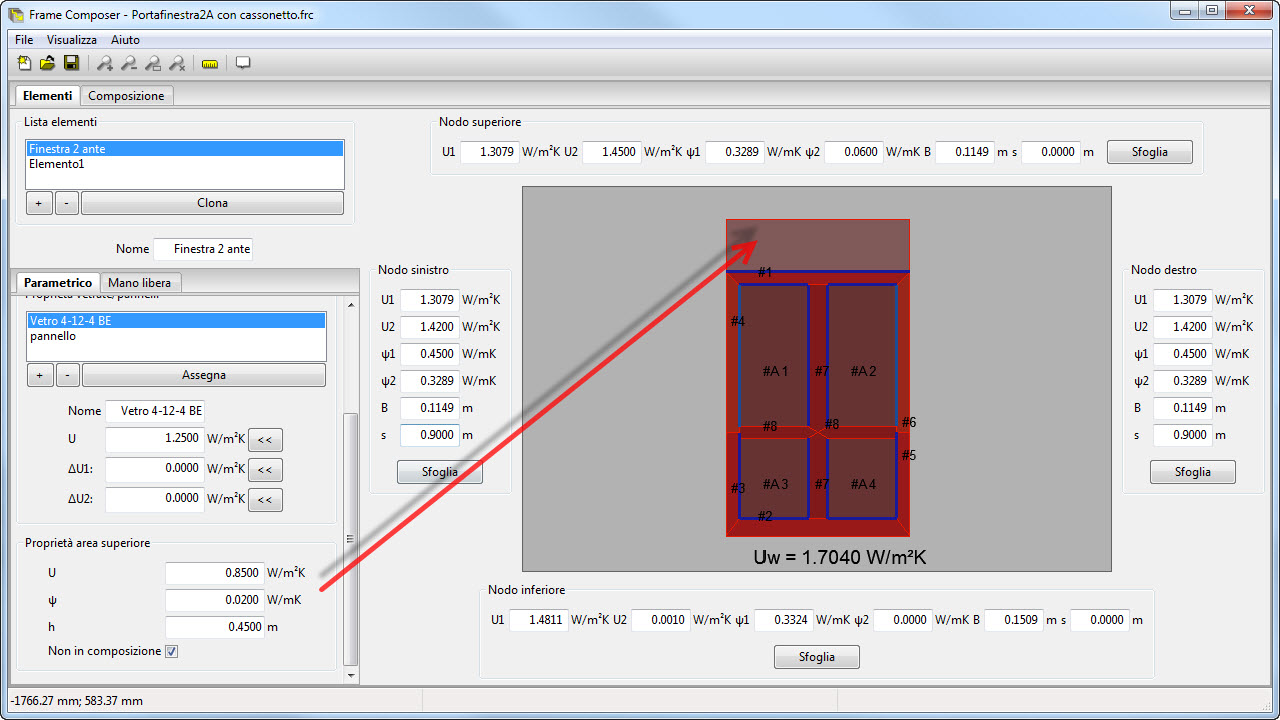Open the Visualizza menu
1280x720 pixels.
pyautogui.click(x=72, y=40)
